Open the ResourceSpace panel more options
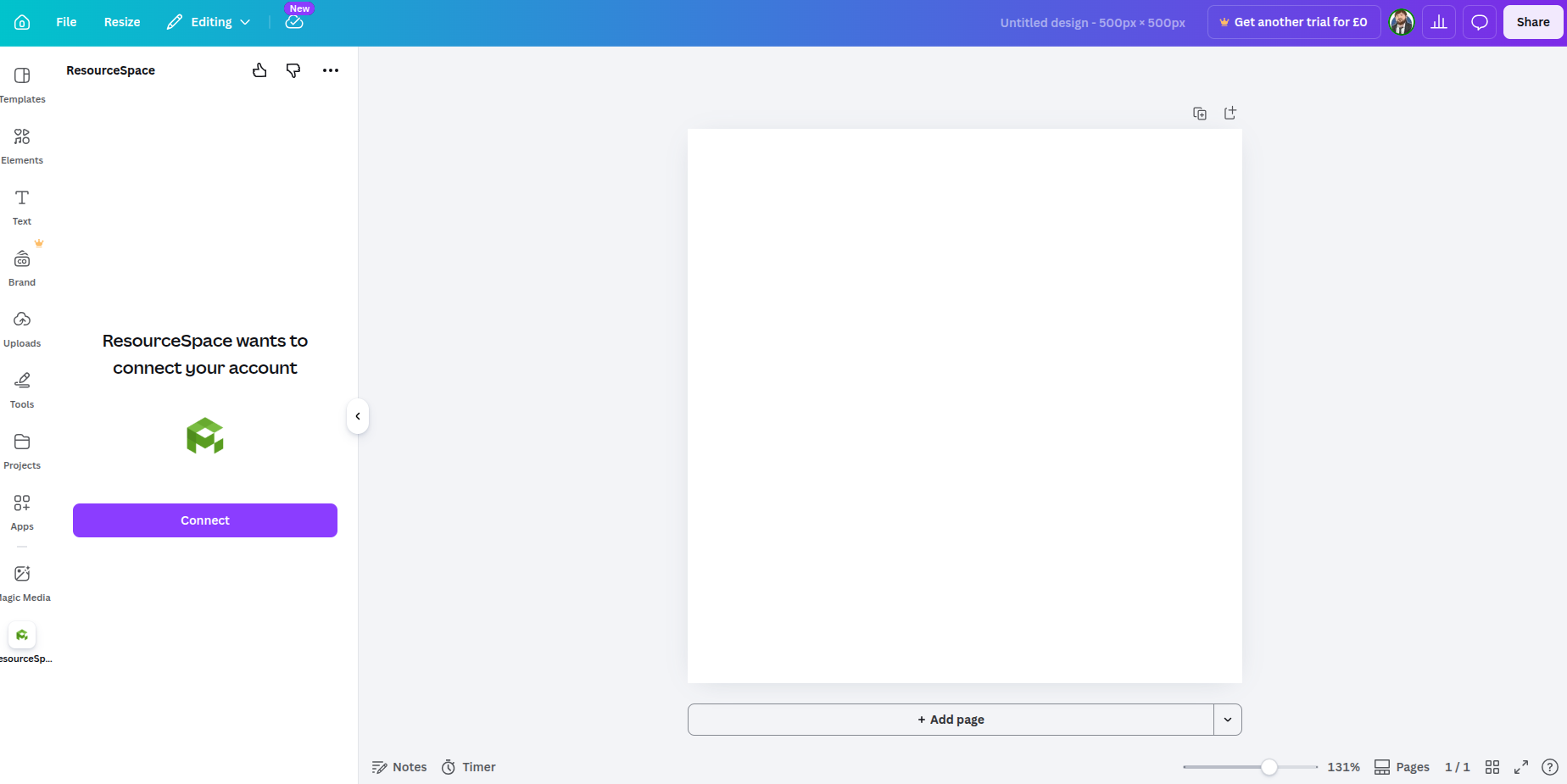The image size is (1567, 784). [x=331, y=70]
